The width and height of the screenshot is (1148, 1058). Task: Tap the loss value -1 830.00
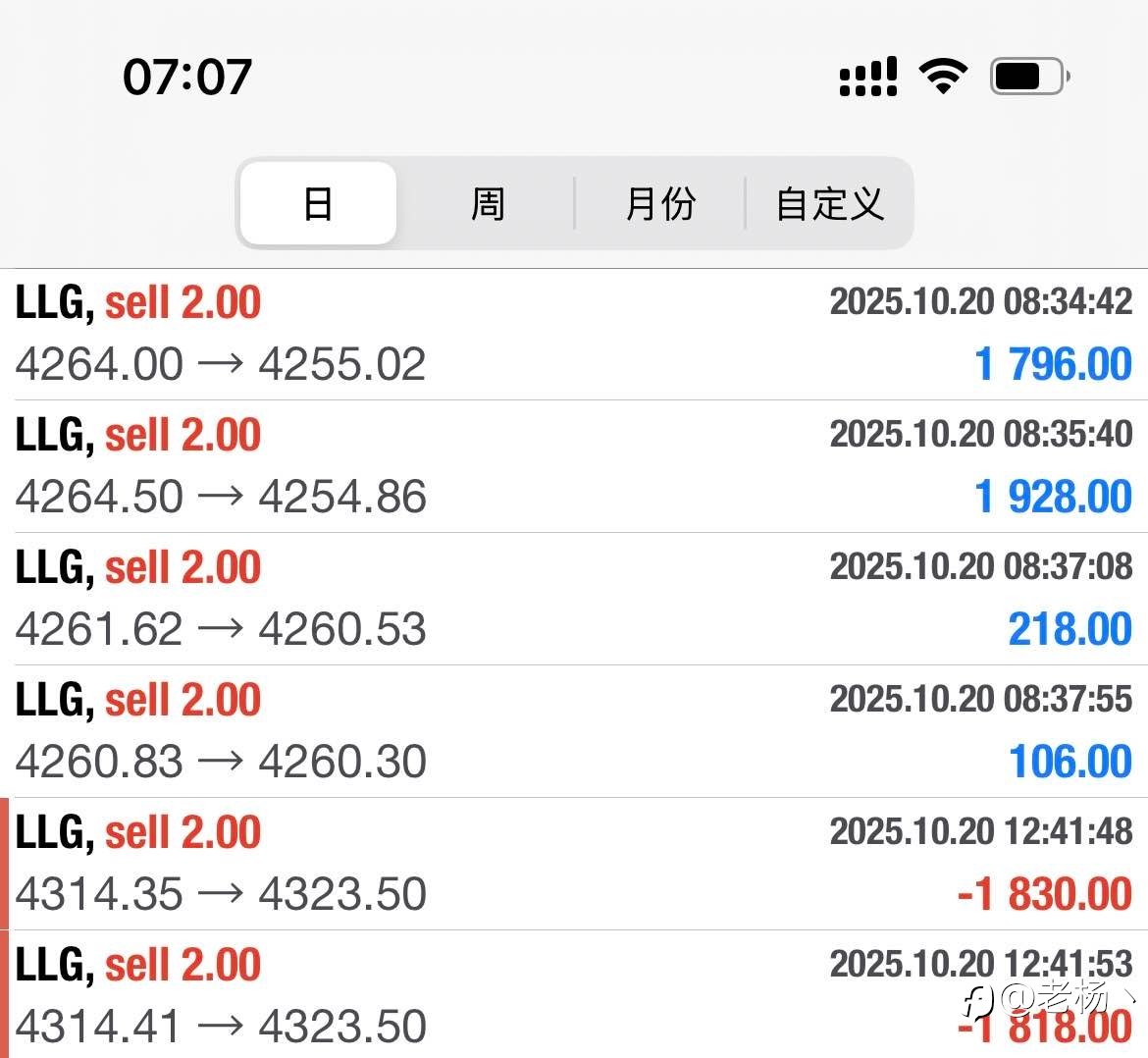(1045, 894)
